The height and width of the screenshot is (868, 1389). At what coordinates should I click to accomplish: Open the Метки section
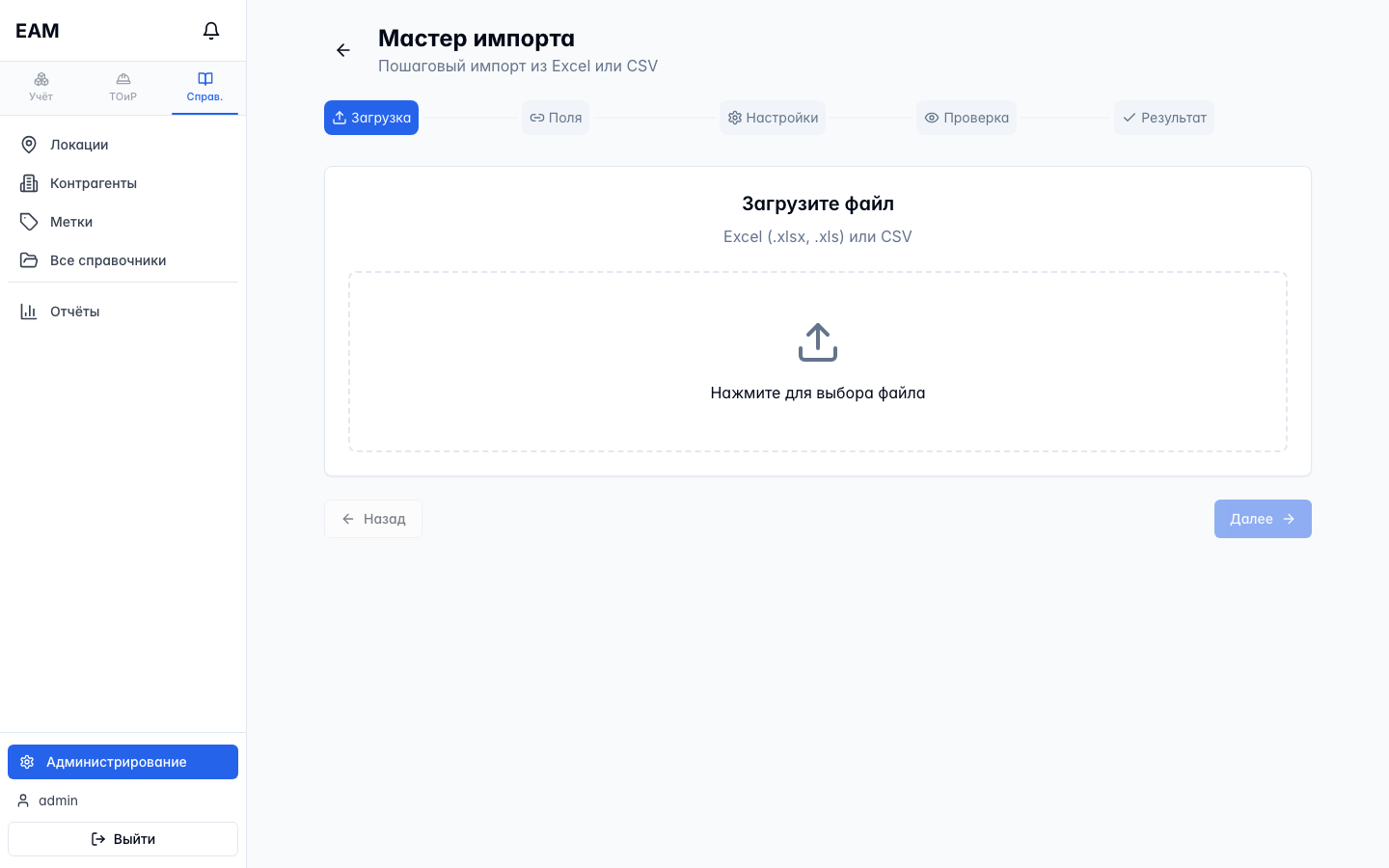click(123, 222)
